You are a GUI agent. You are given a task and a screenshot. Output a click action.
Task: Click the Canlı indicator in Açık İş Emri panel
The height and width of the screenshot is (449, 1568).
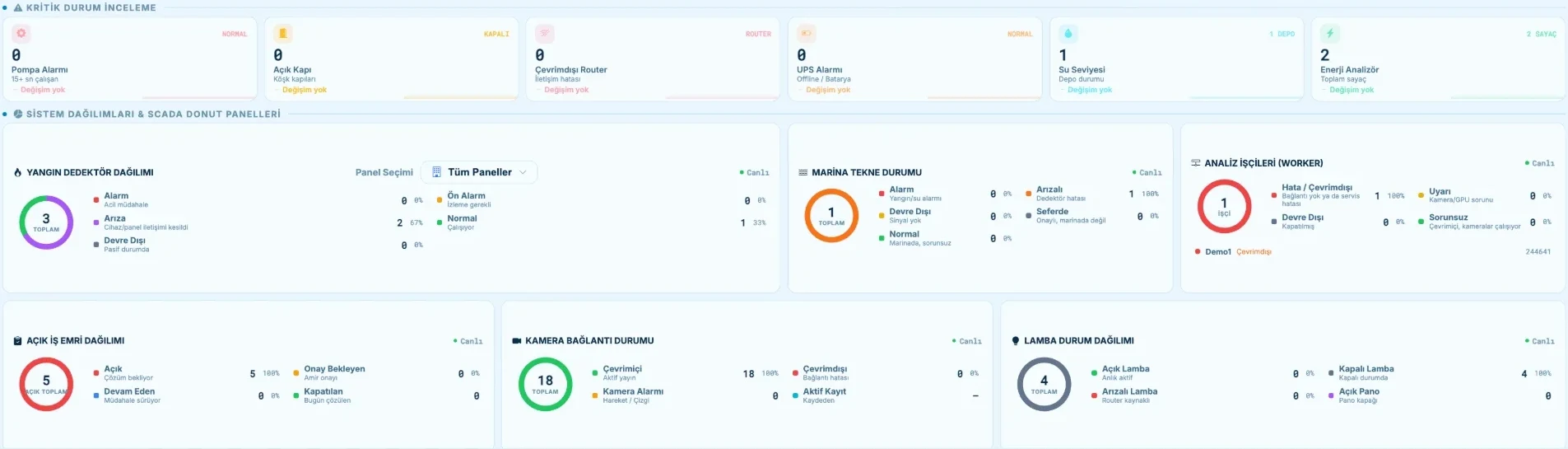point(468,341)
